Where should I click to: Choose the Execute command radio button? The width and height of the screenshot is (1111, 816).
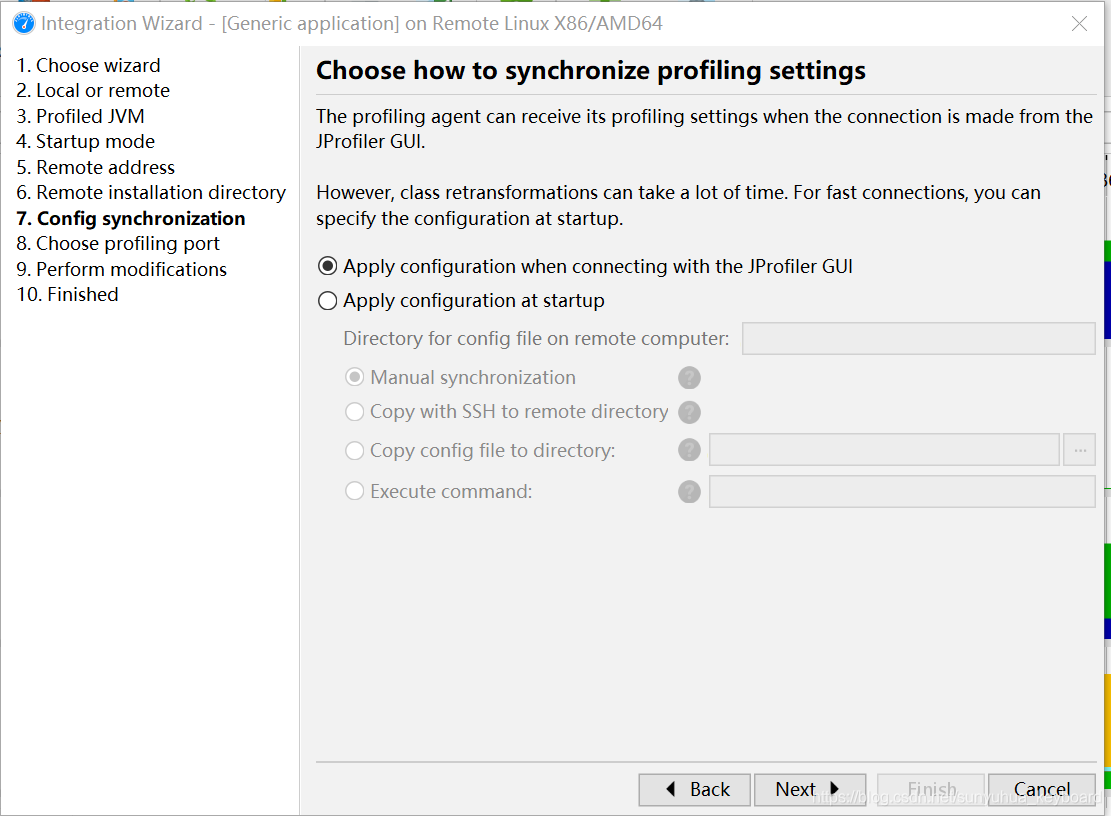coord(354,492)
